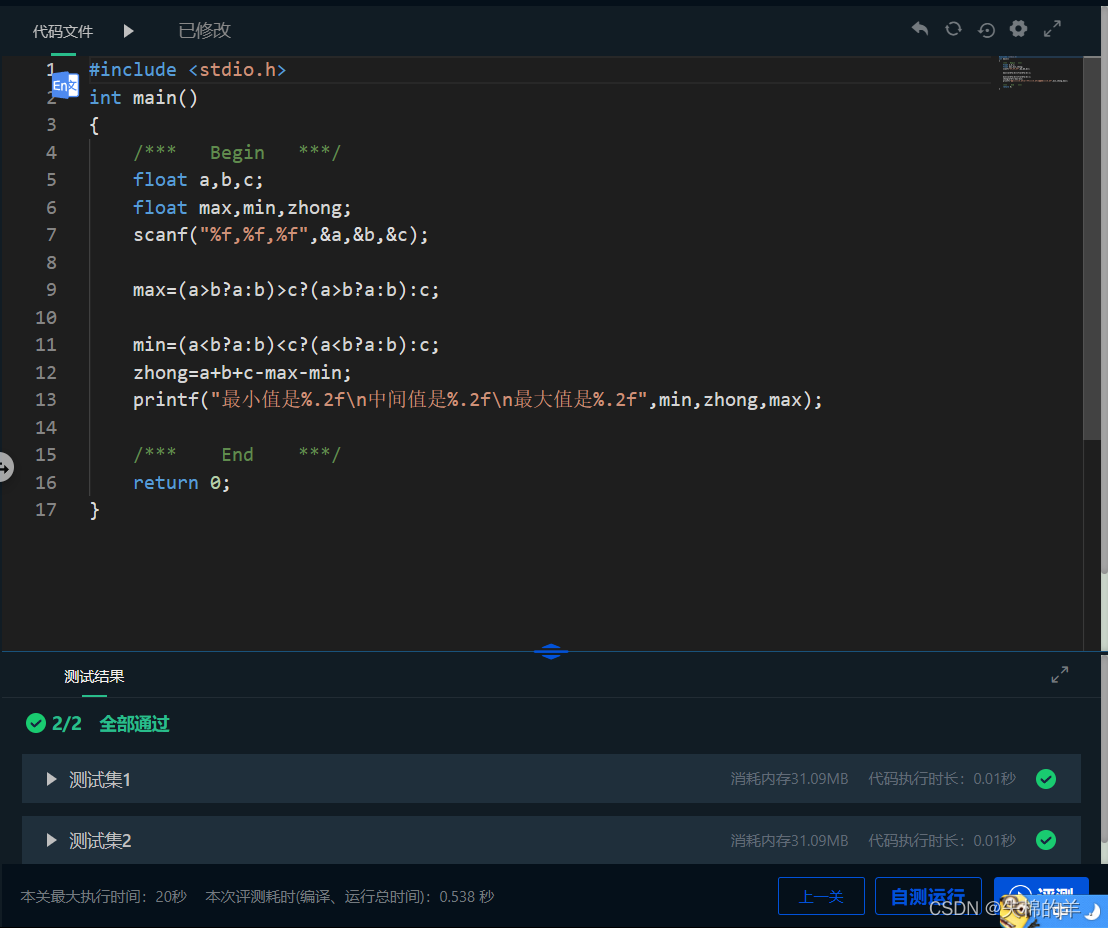Image resolution: width=1108 pixels, height=928 pixels.
Task: Click the play triangle next to 代码文件
Action: coord(128,30)
